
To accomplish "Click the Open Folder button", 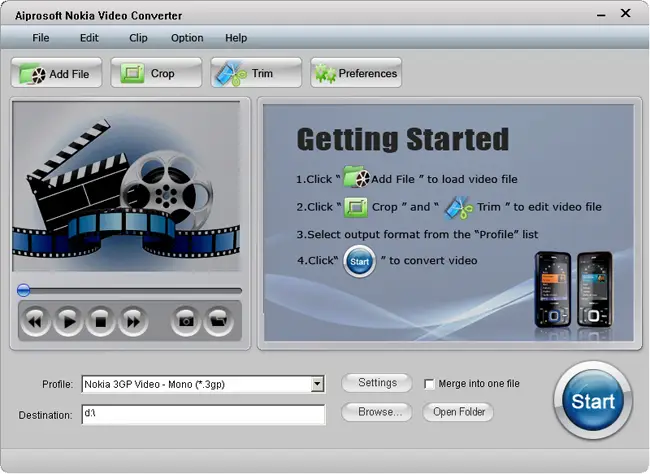I will 458,412.
